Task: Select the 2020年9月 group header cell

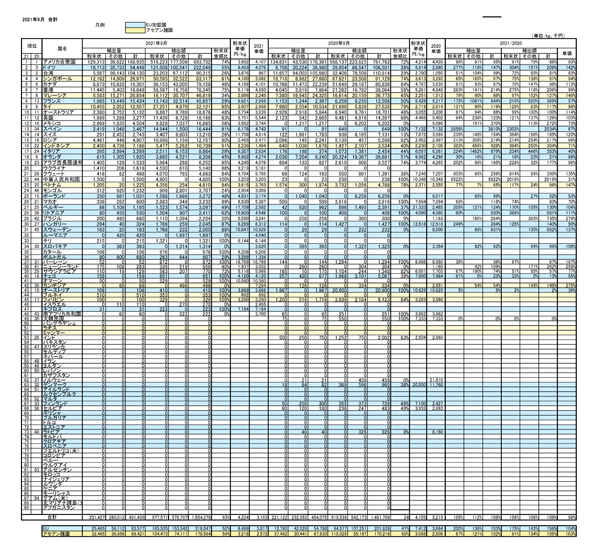Action: (339, 43)
